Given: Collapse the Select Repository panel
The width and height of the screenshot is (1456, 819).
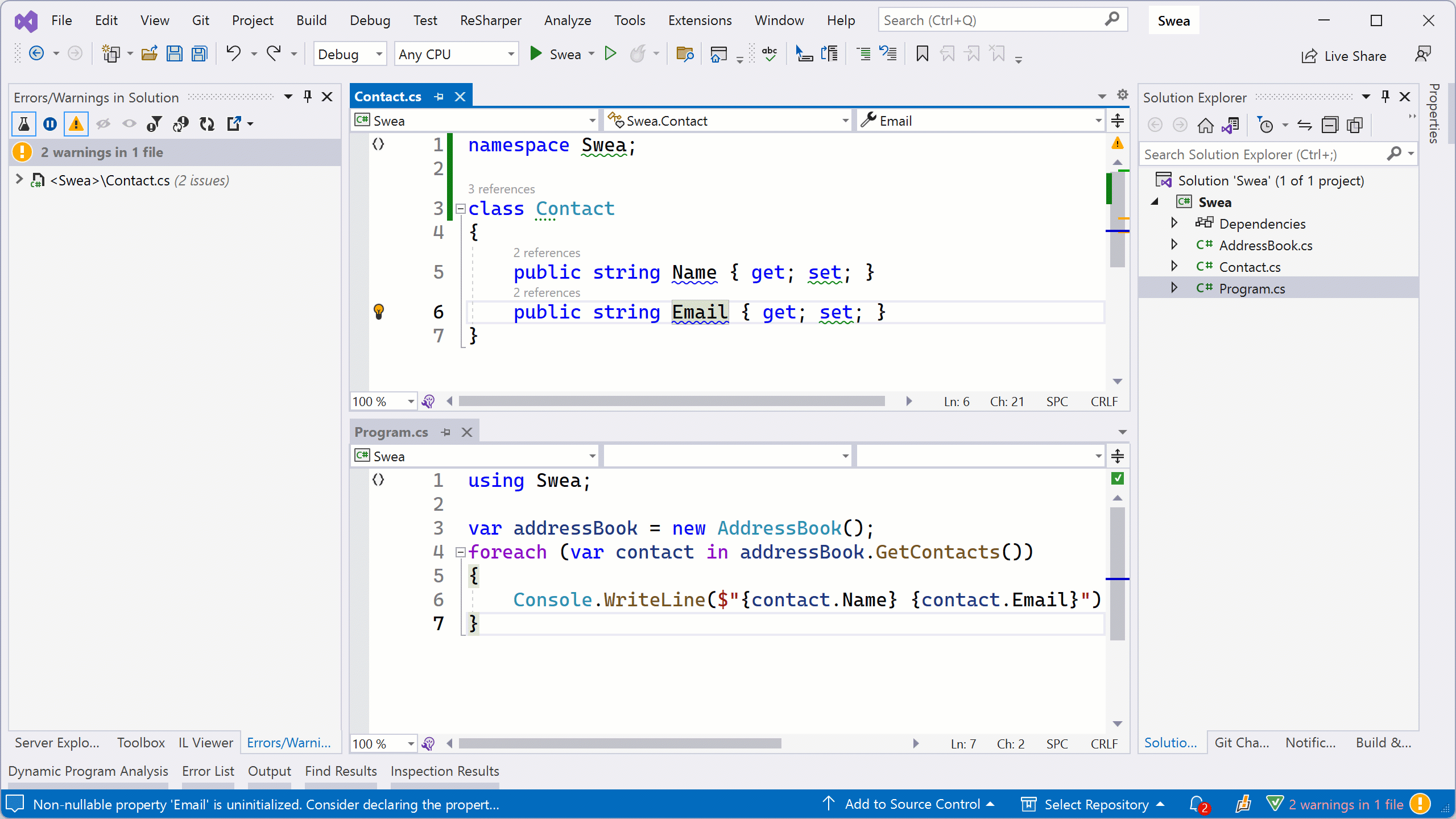Looking at the screenshot, I should 1160,804.
